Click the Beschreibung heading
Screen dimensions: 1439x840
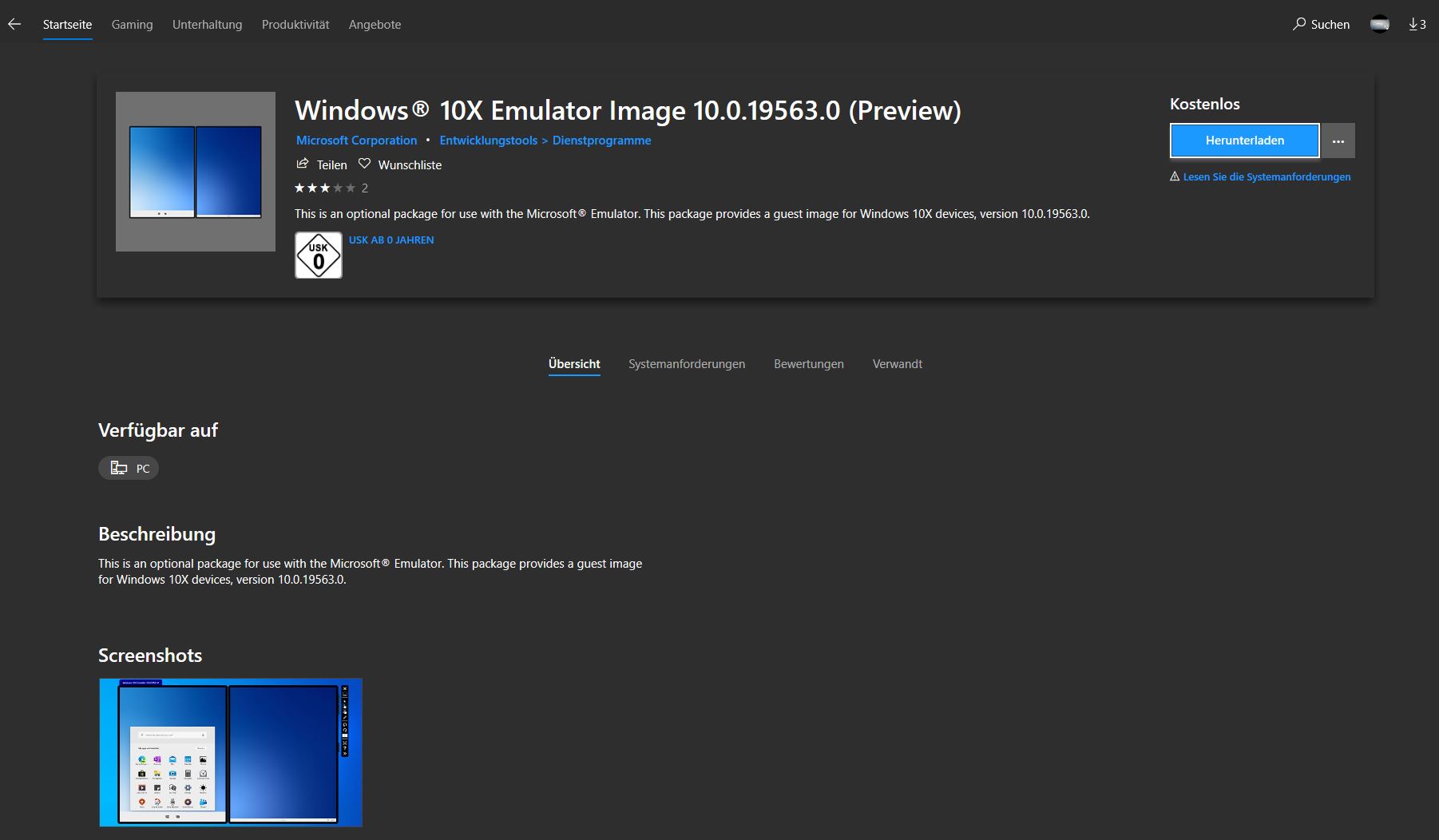click(157, 534)
